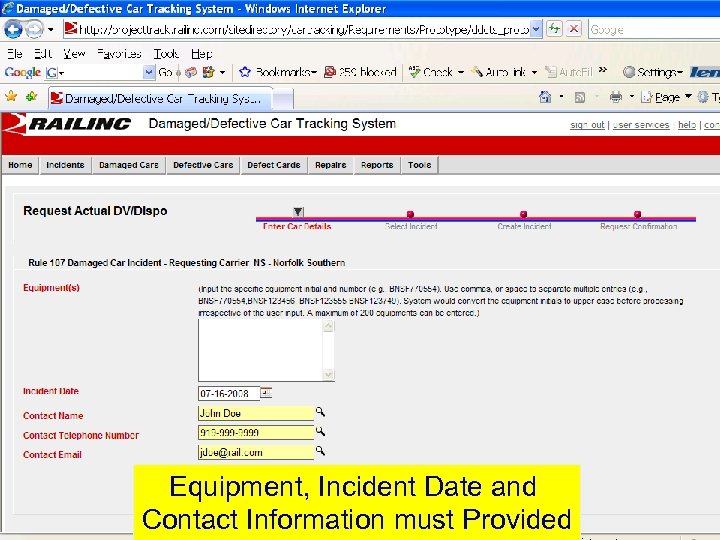Open the View menu
This screenshot has width=720, height=540.
pos(74,54)
